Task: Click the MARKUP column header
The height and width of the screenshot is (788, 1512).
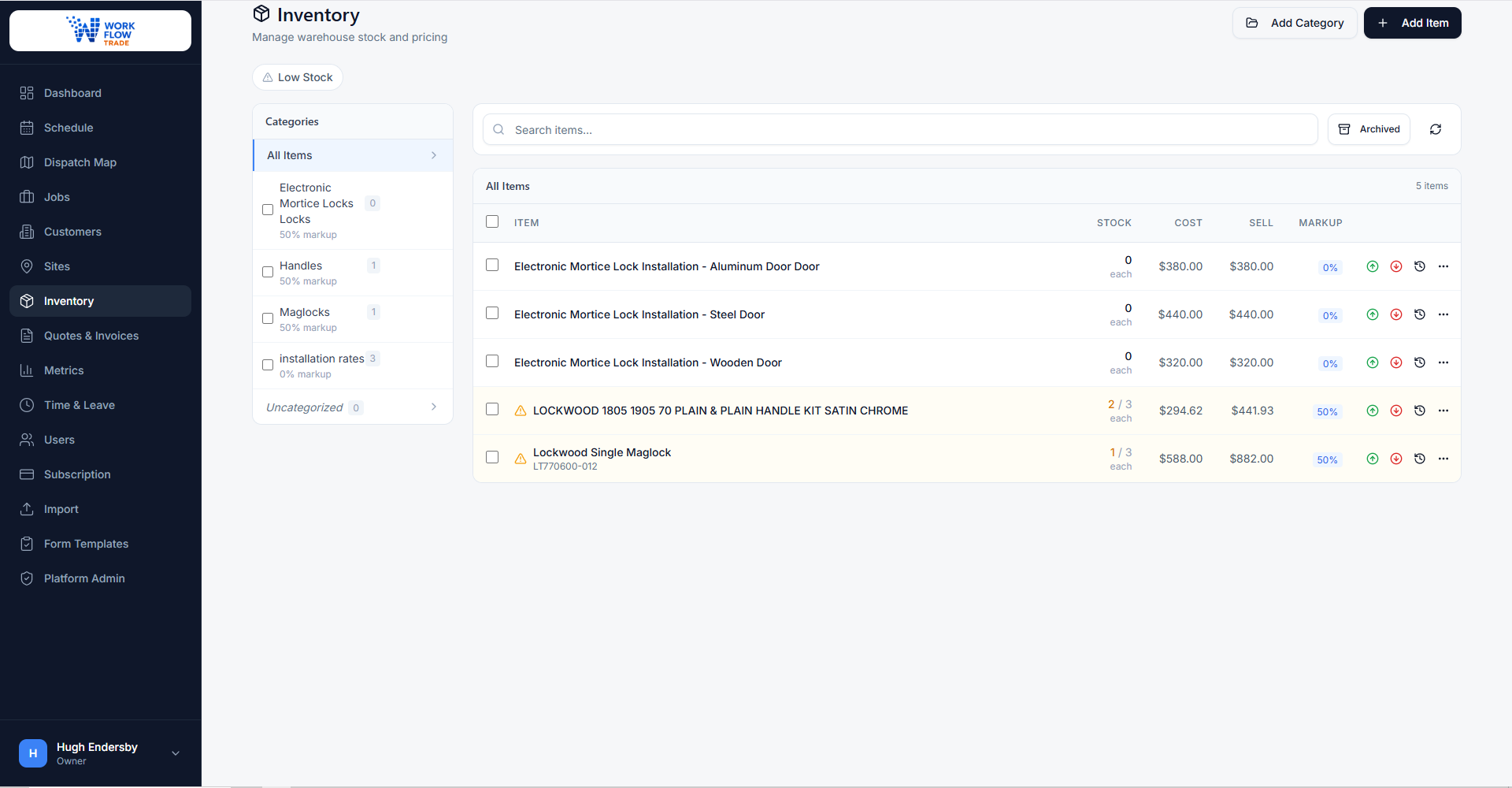Action: 1321,223
